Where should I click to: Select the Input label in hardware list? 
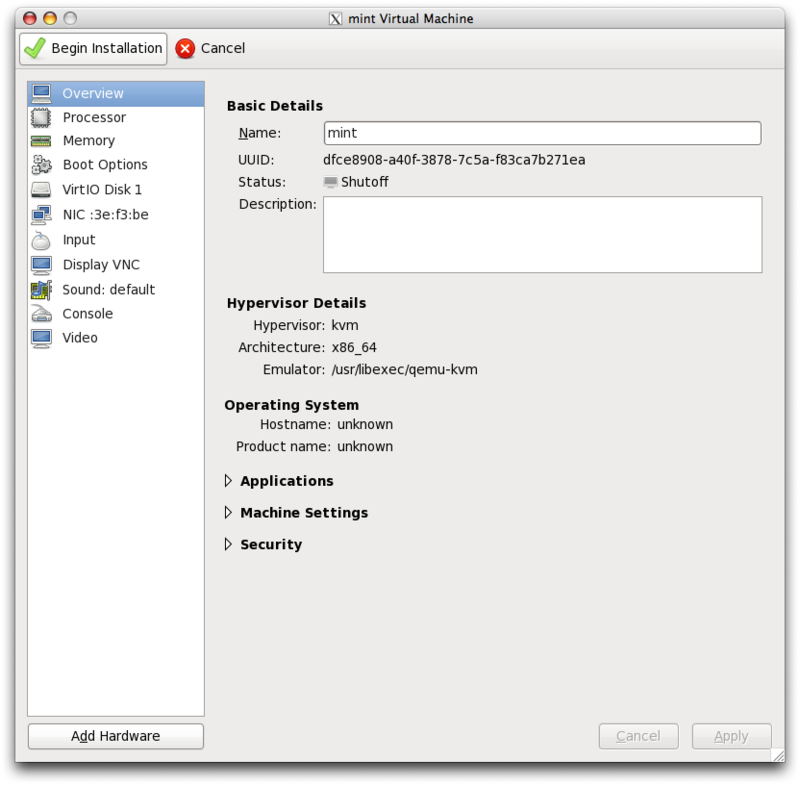click(x=79, y=240)
